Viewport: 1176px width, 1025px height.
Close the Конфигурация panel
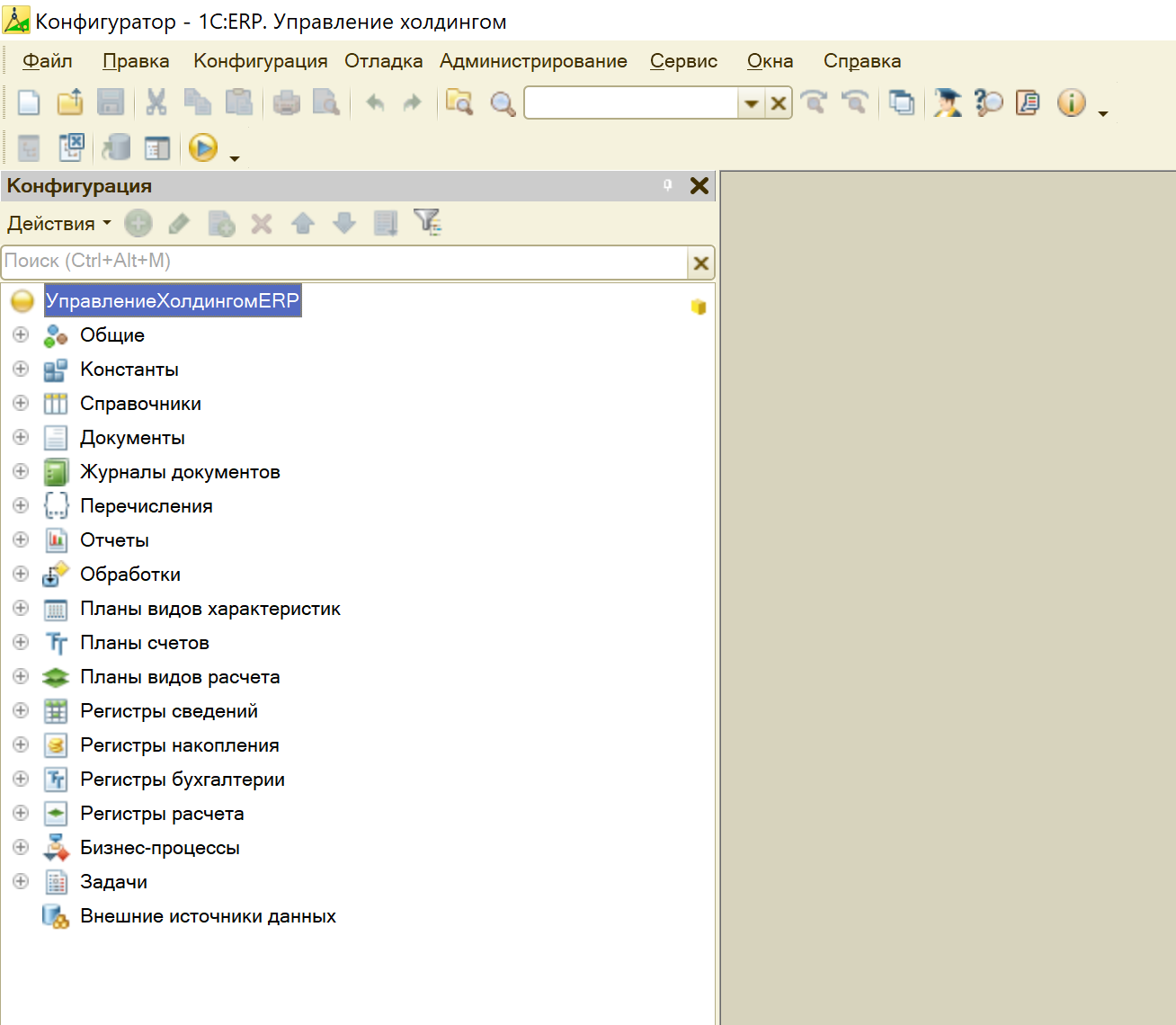coord(699,185)
